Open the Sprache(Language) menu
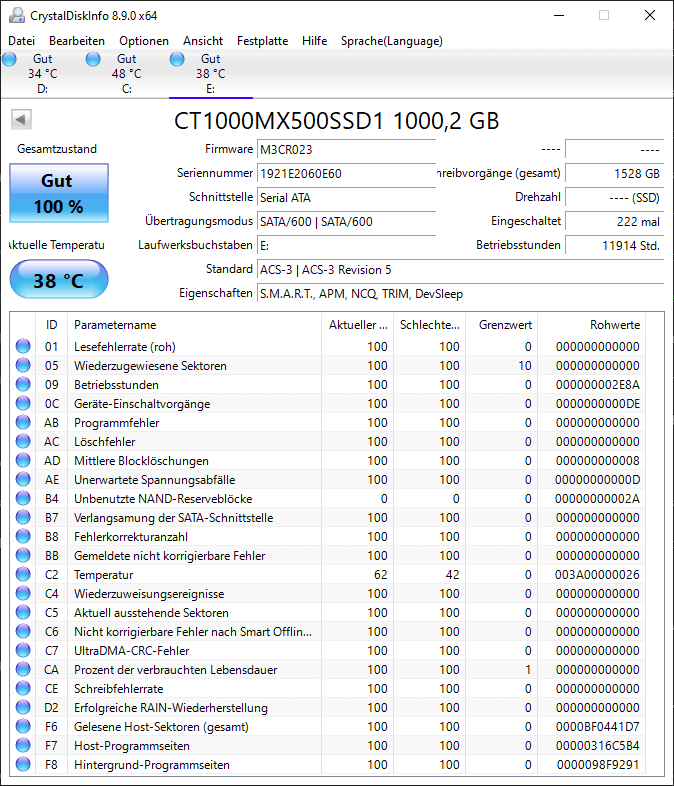 pyautogui.click(x=392, y=41)
